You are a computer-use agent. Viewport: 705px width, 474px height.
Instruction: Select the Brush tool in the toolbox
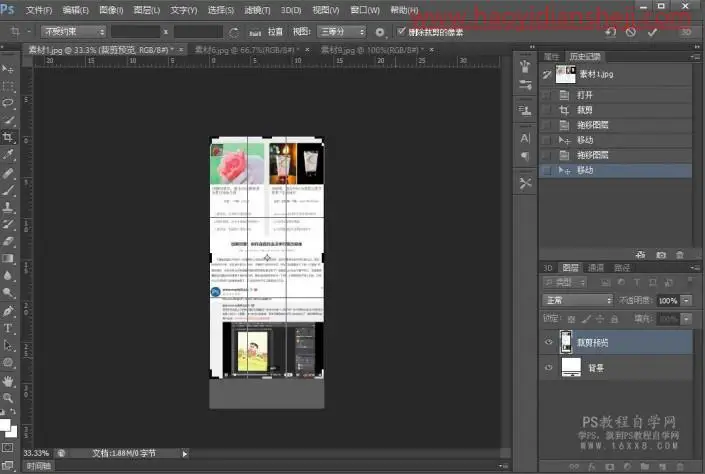click(x=8, y=189)
